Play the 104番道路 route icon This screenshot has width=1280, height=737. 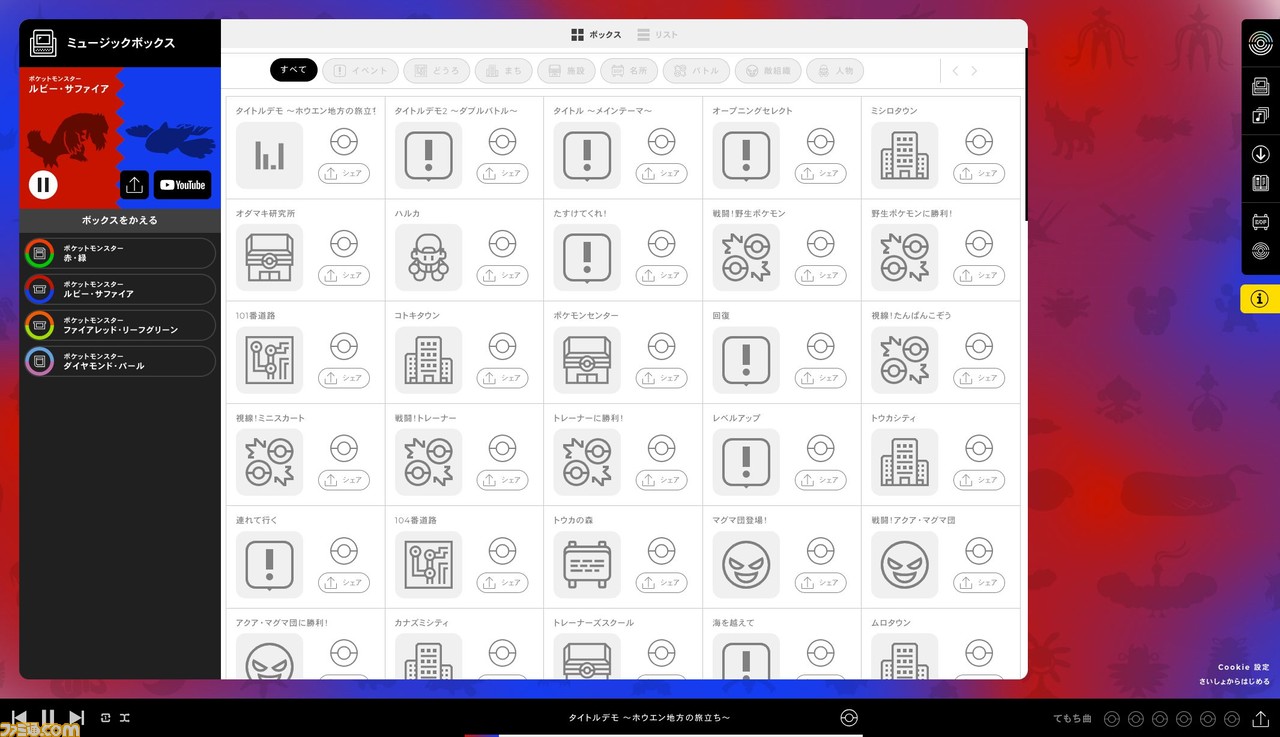[x=428, y=564]
